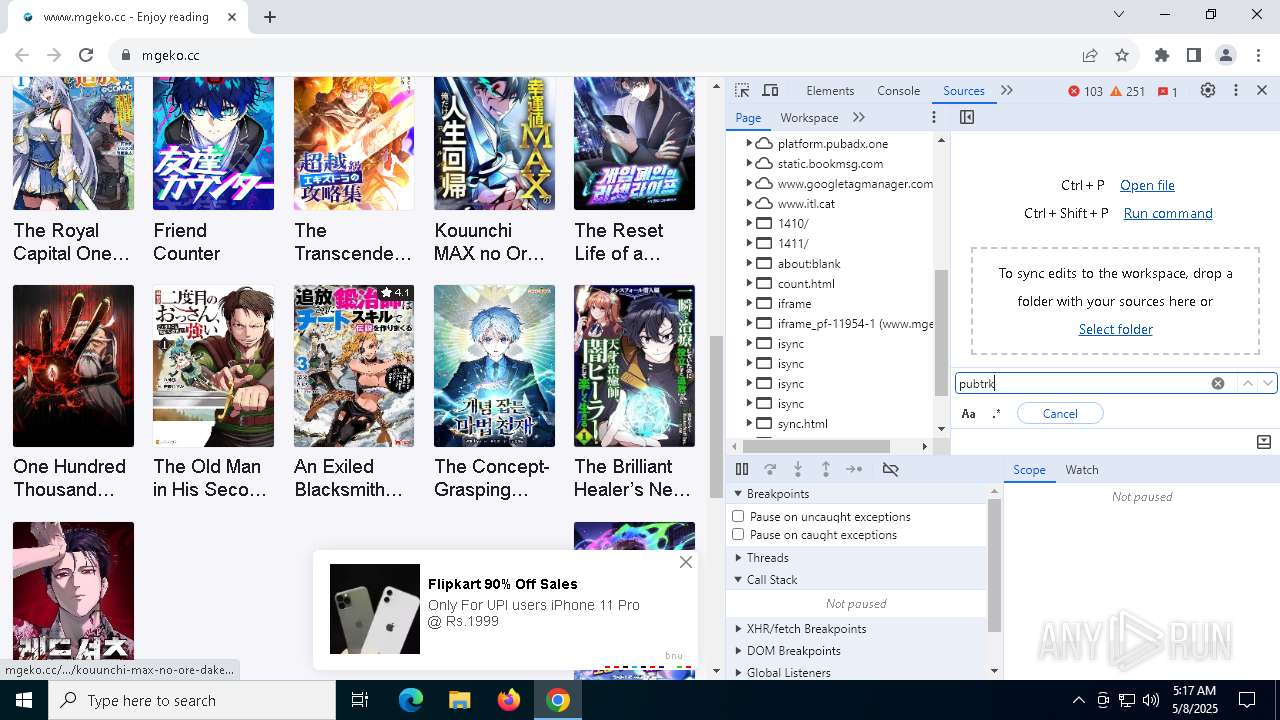Step out of current function
This screenshot has height=720, width=1280.
pos(826,469)
